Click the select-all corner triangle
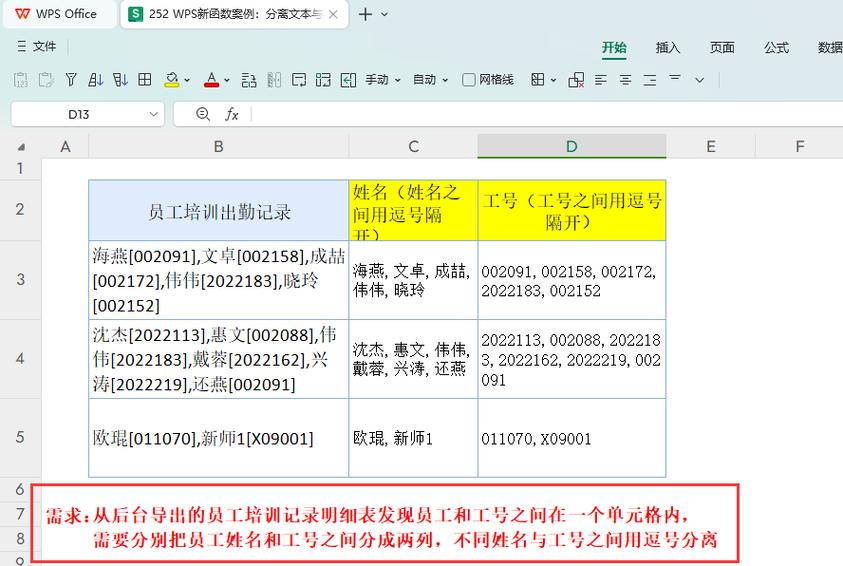Screen dimensions: 843x566 pyautogui.click(x=21, y=147)
